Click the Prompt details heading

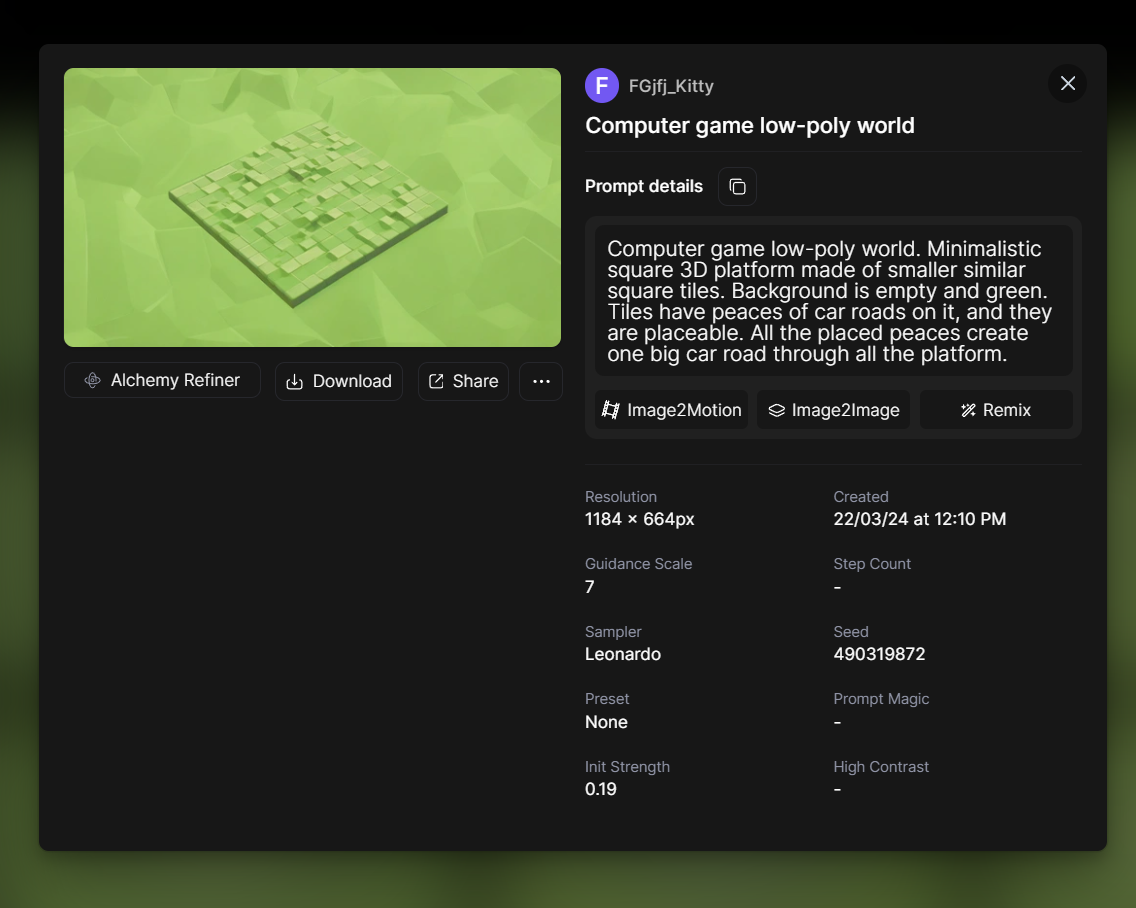pos(644,186)
